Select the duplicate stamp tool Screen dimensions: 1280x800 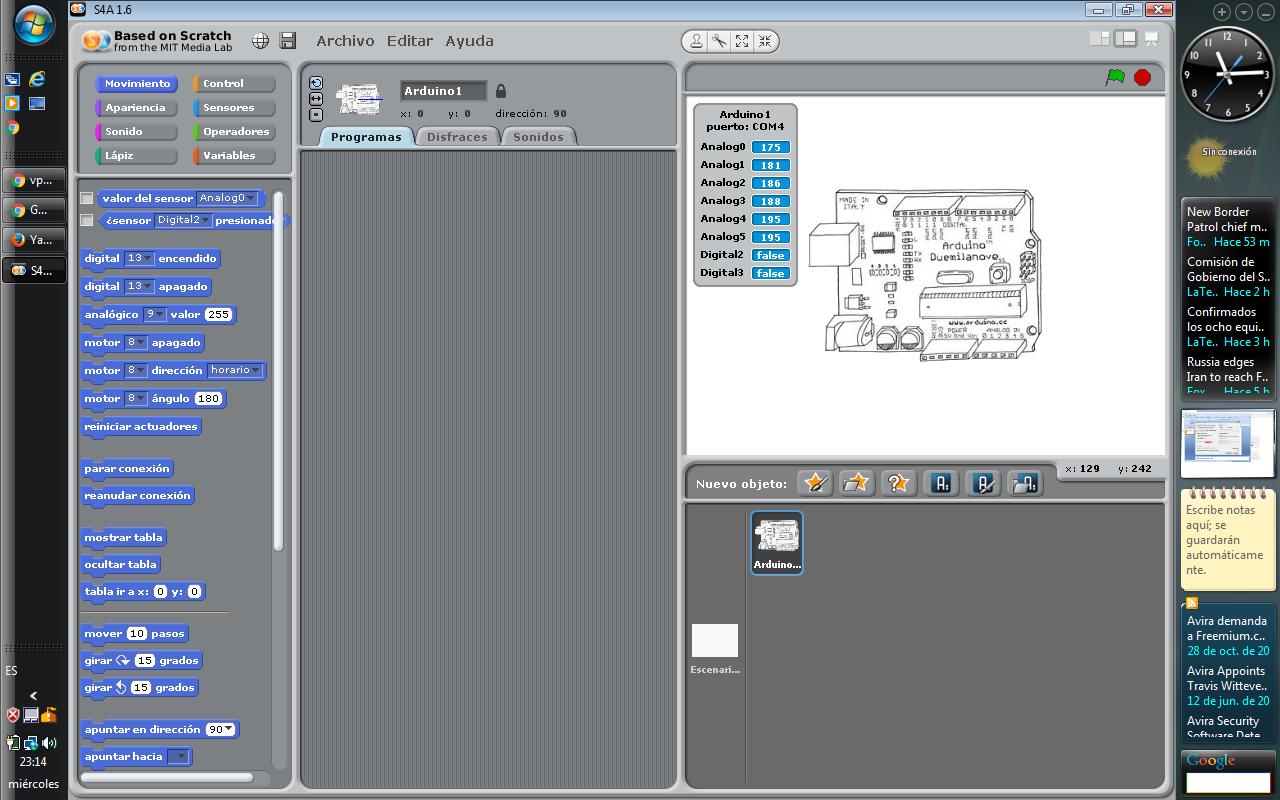(697, 41)
